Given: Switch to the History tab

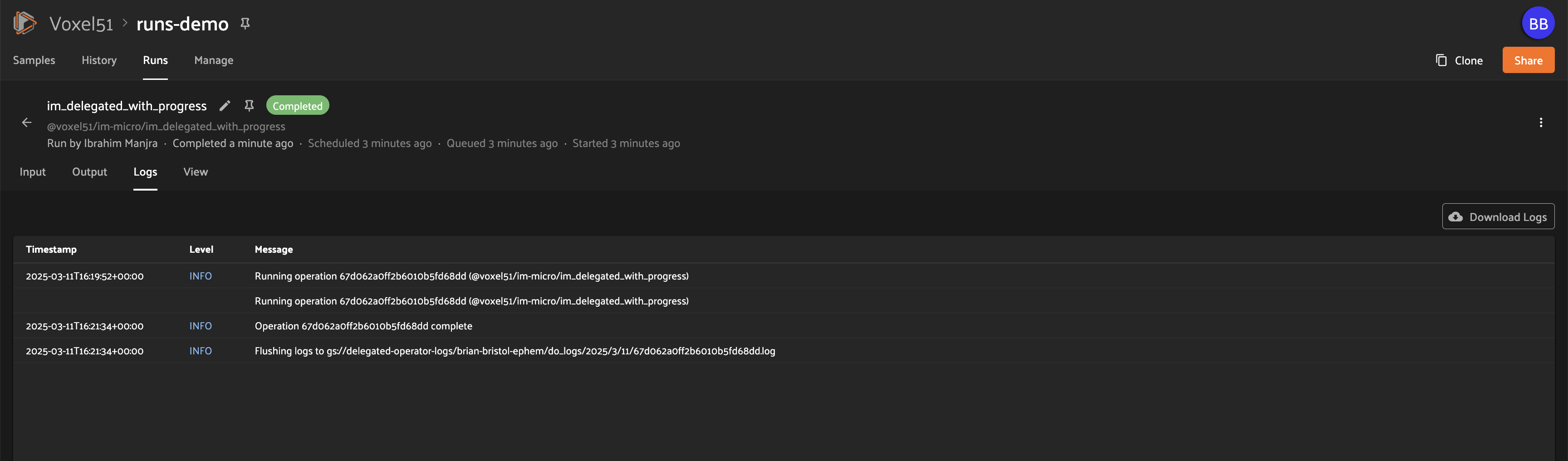Looking at the screenshot, I should 99,60.
